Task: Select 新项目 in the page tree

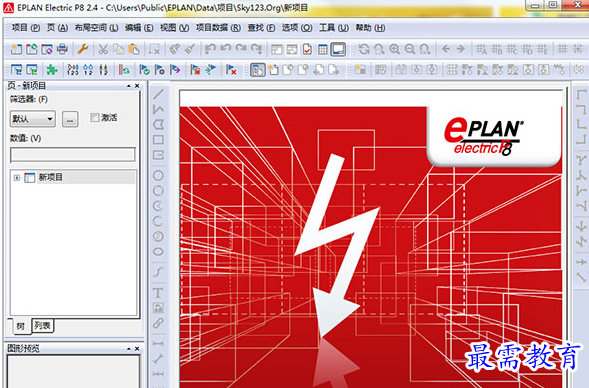Action: (x=51, y=177)
